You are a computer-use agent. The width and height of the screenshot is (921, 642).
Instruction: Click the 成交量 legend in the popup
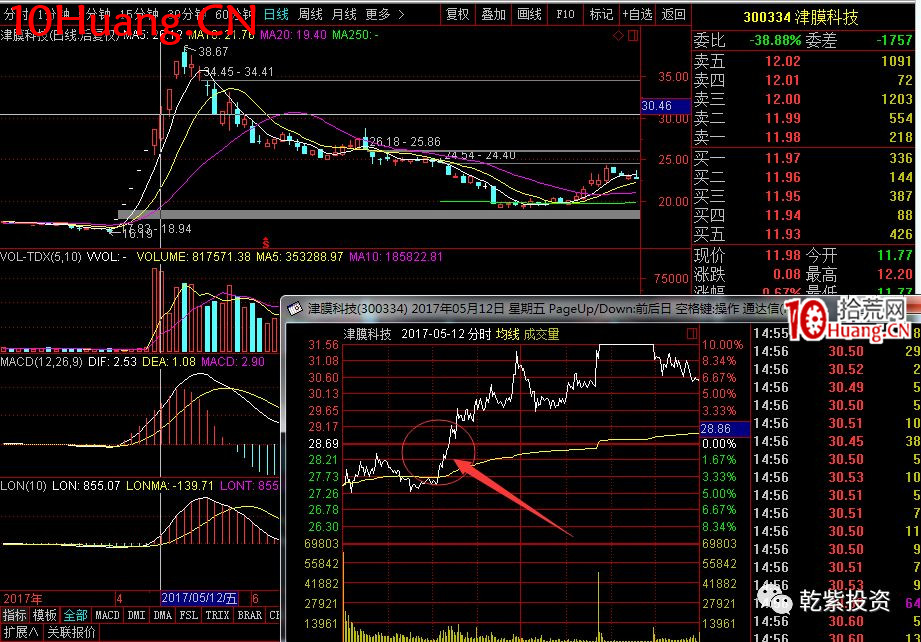click(x=542, y=334)
